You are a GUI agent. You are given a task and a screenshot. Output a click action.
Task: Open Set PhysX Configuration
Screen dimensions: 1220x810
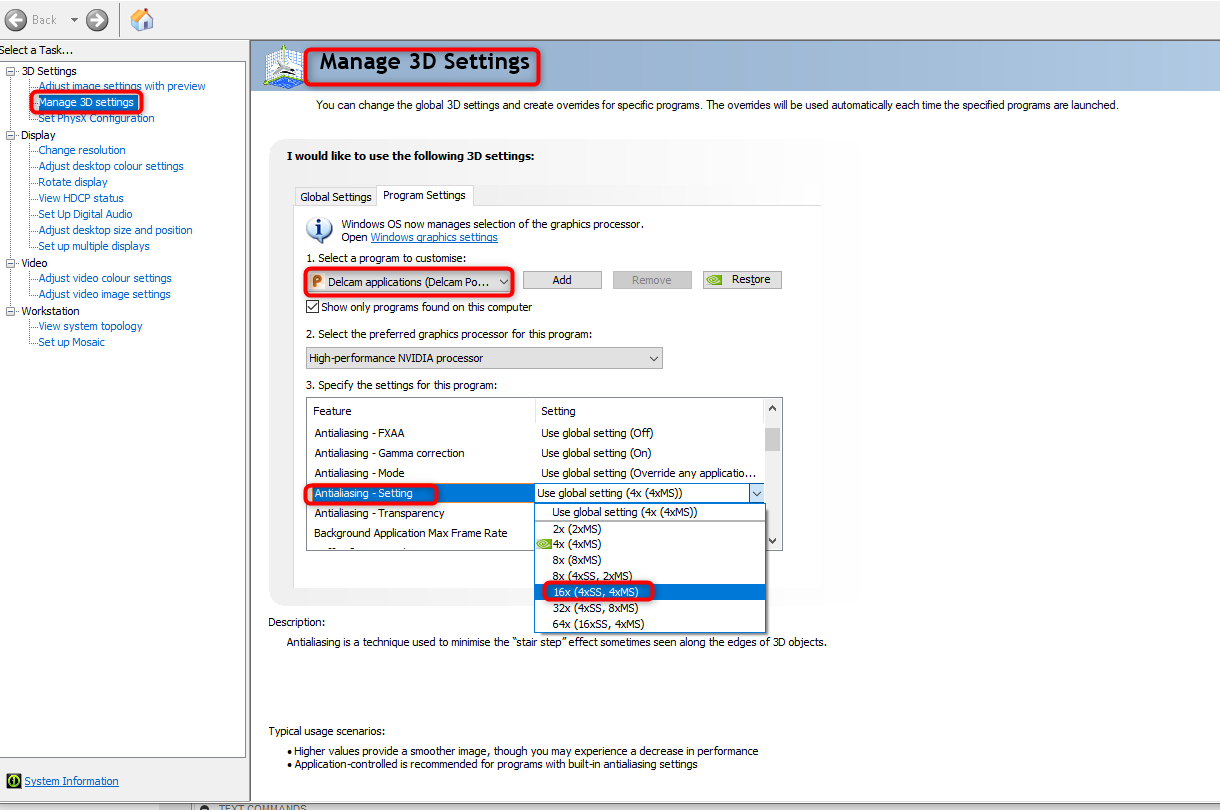pos(96,118)
